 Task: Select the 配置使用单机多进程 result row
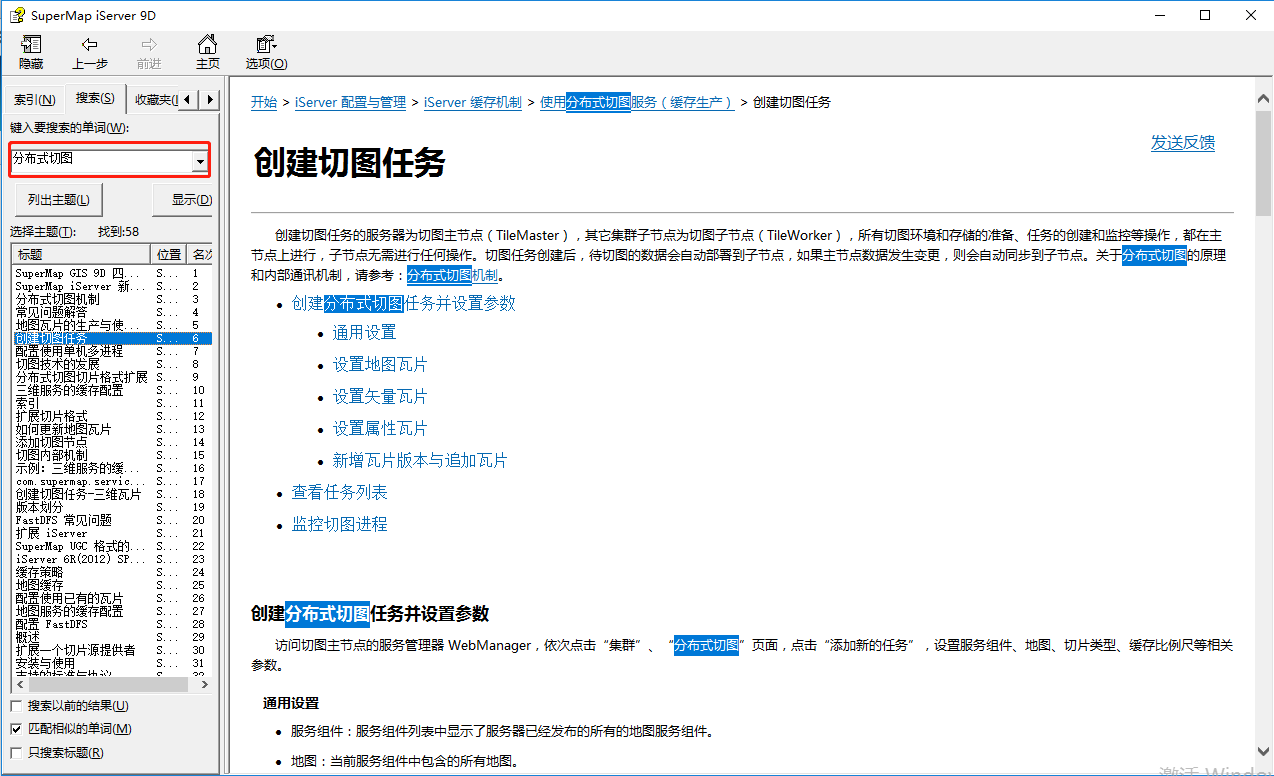click(x=112, y=351)
